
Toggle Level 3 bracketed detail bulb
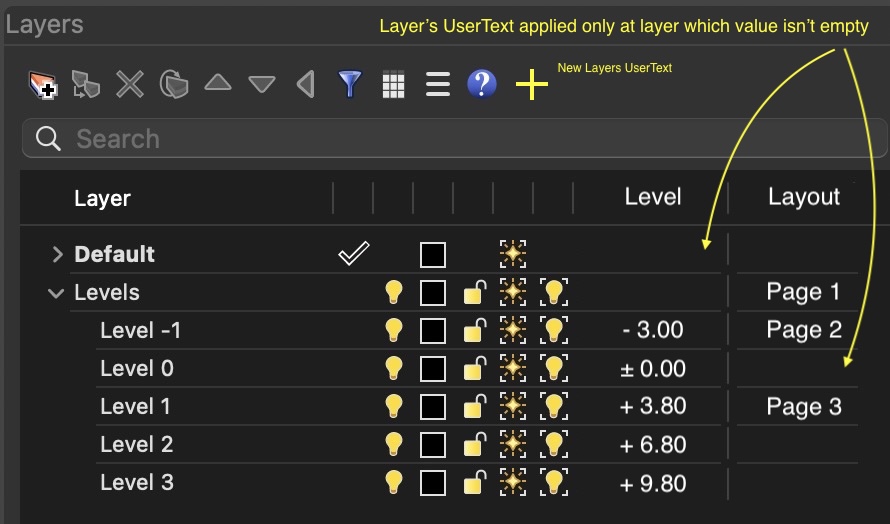(x=553, y=483)
